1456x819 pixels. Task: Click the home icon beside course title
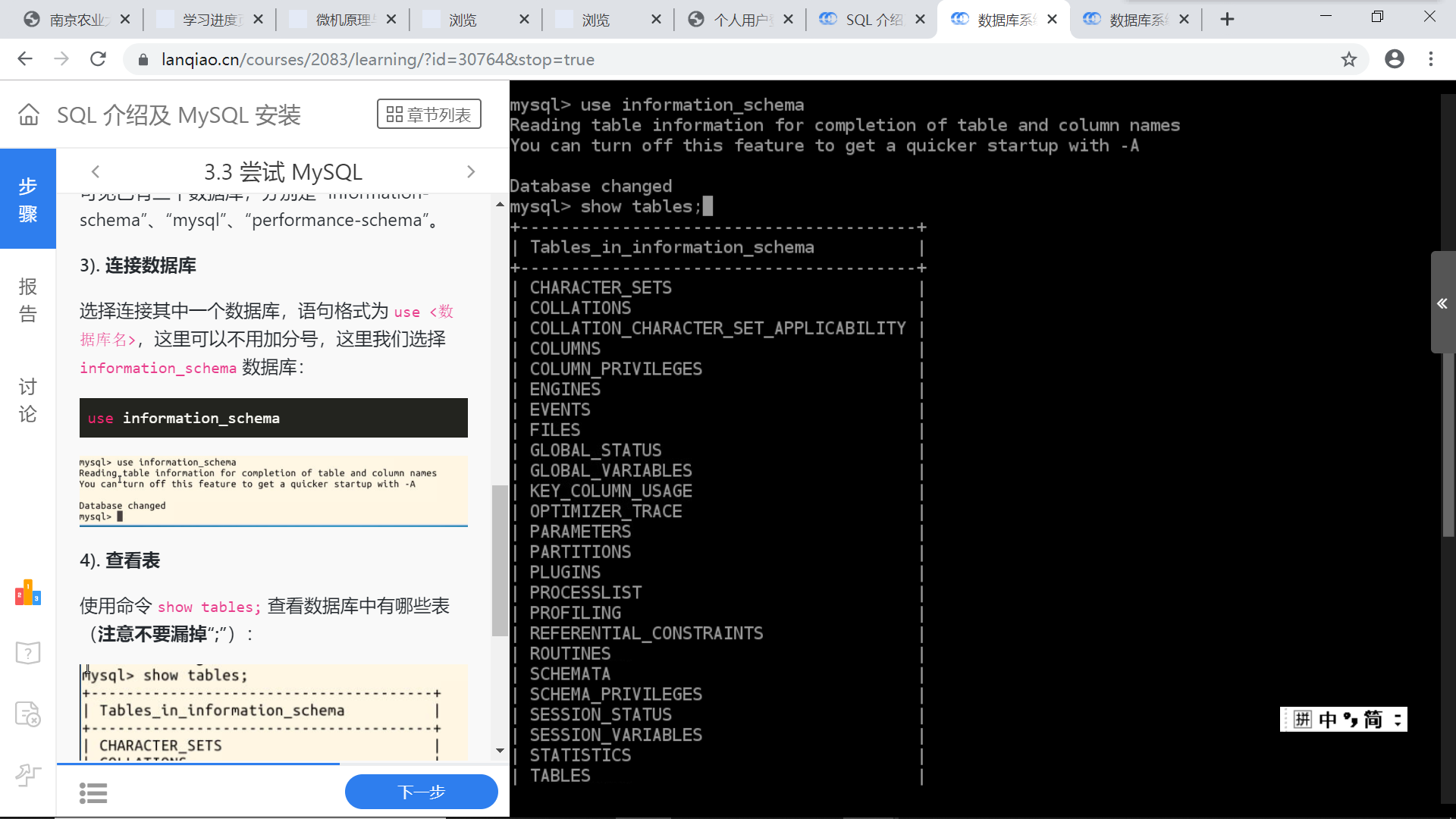pos(29,115)
